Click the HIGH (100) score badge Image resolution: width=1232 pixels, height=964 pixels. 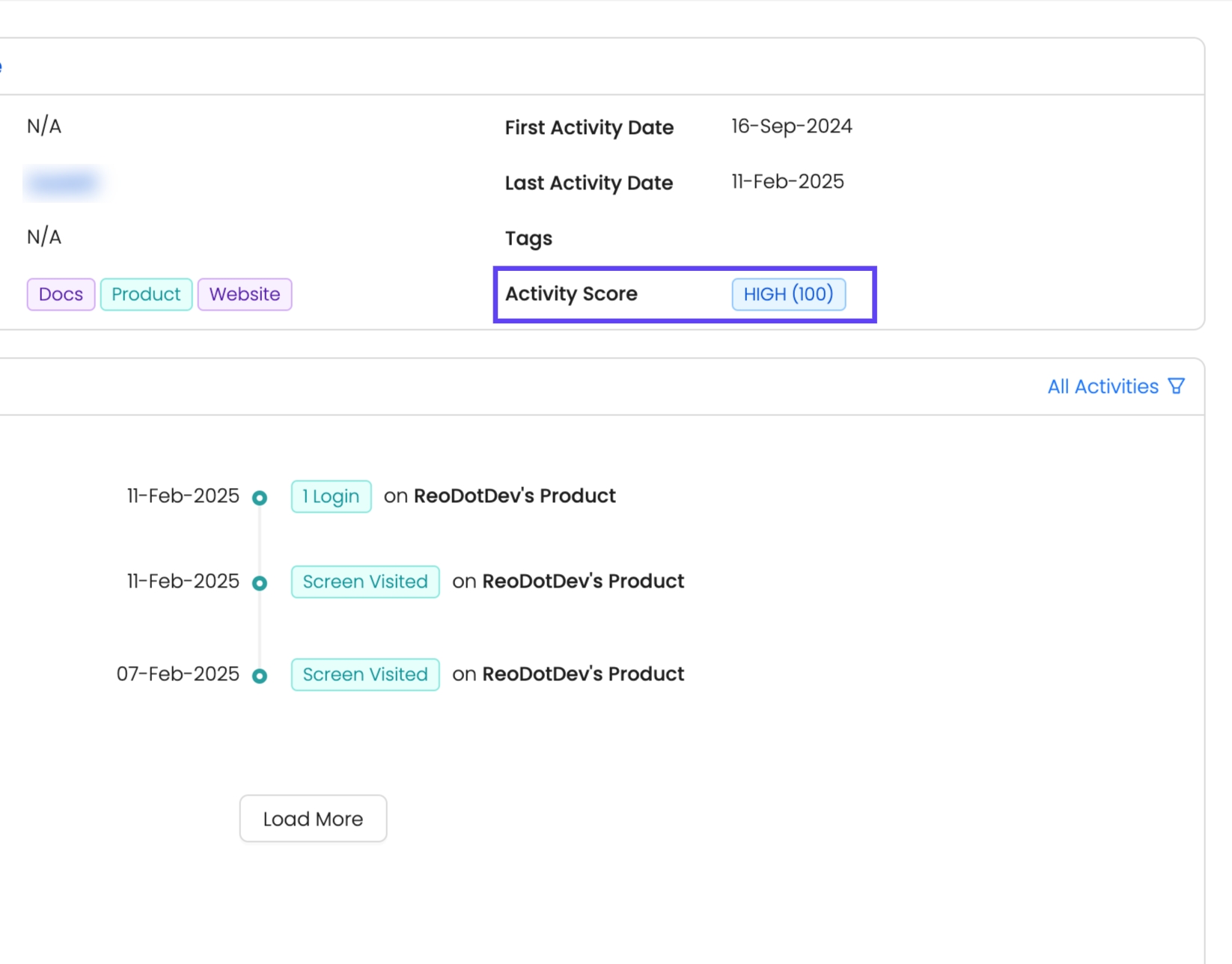point(788,294)
